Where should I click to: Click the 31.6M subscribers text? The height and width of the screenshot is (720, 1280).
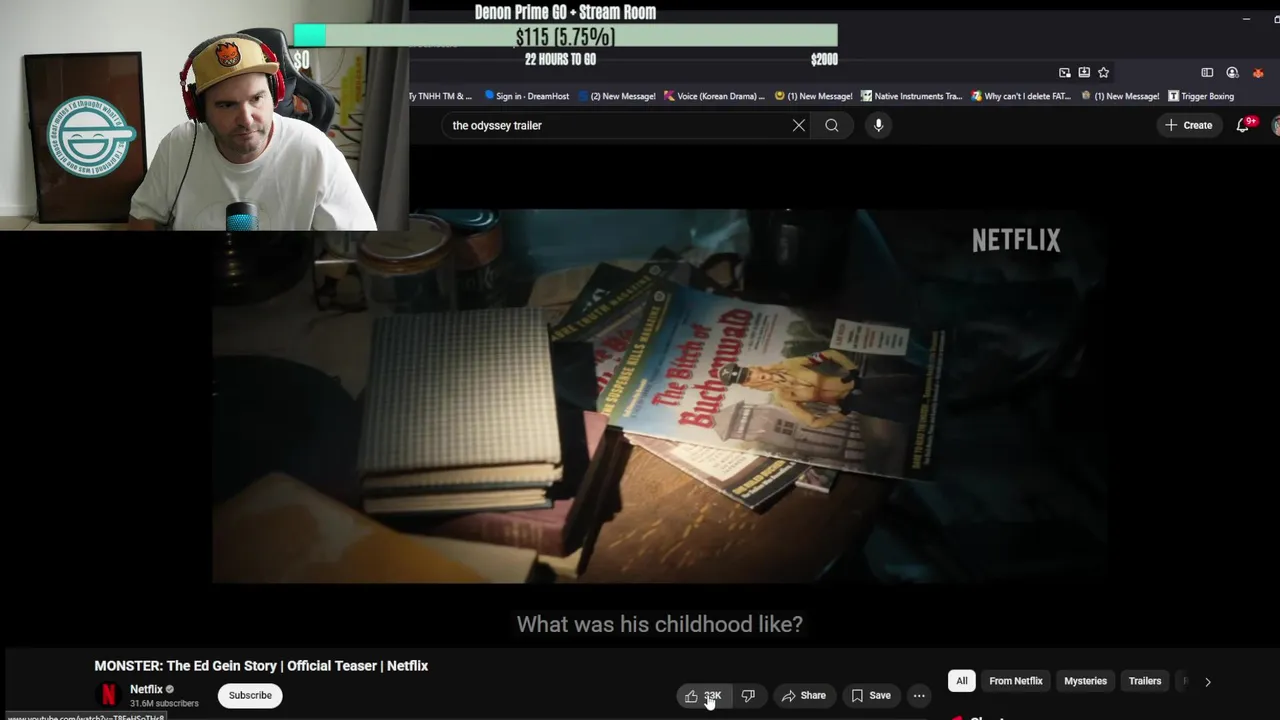point(164,704)
